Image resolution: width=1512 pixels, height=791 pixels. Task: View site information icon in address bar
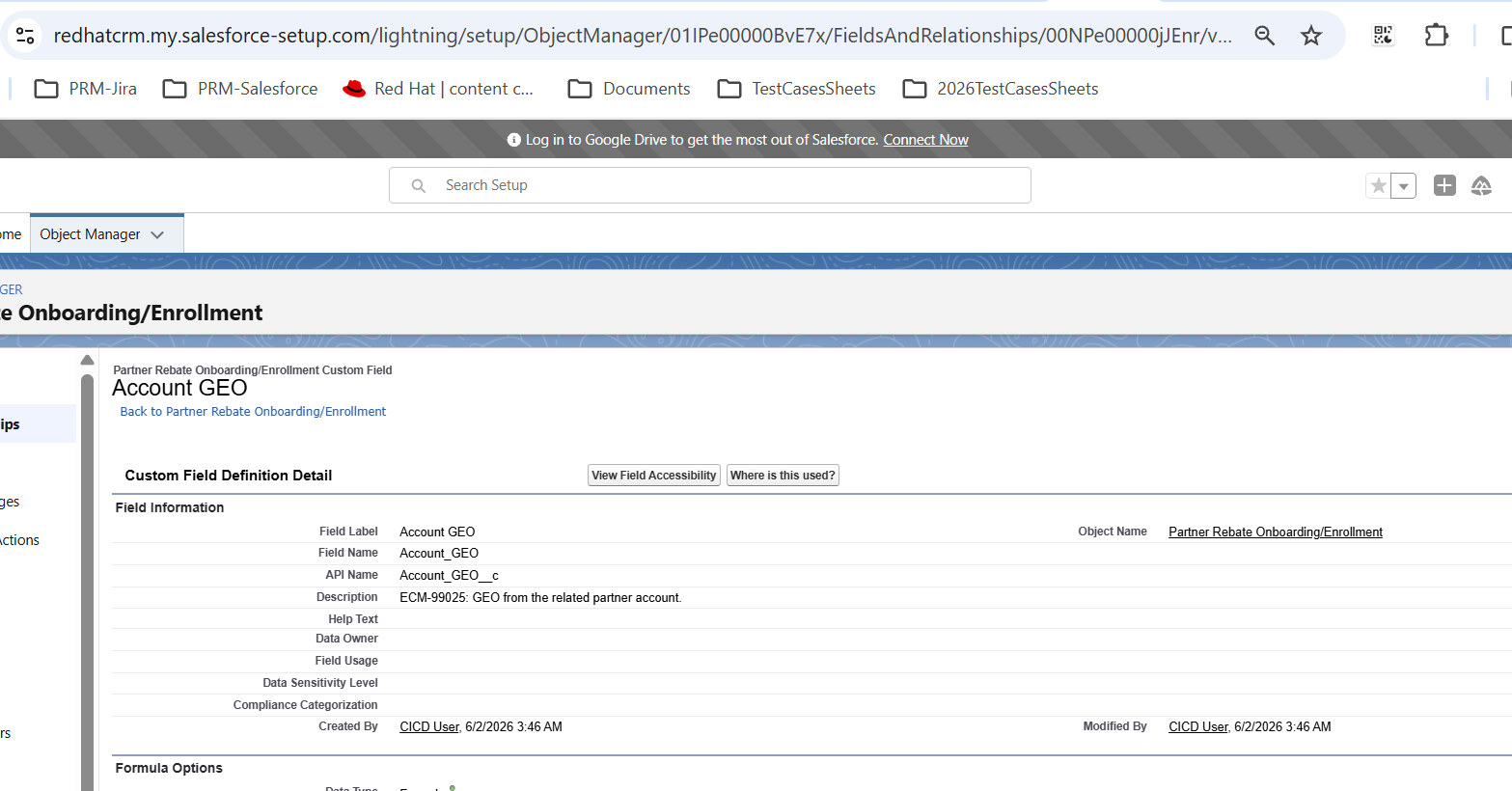coord(26,36)
